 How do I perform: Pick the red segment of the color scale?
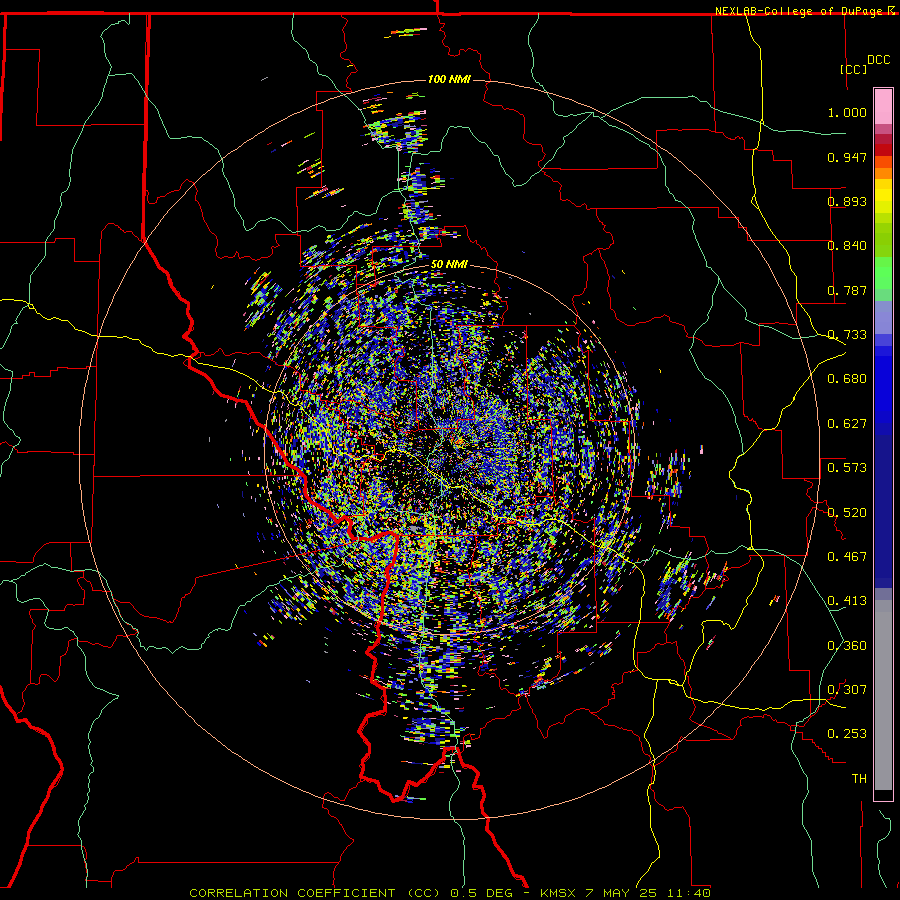click(883, 149)
